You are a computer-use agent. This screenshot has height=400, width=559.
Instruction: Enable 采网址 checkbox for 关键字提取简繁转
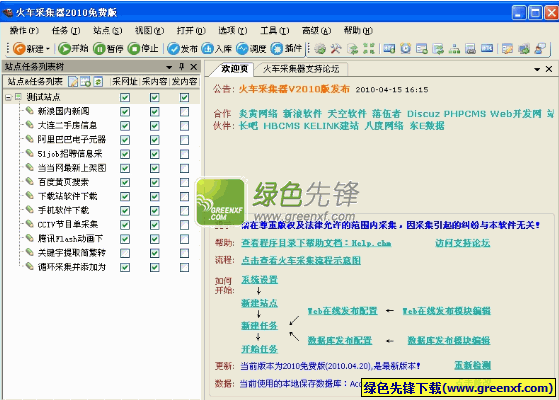125,253
